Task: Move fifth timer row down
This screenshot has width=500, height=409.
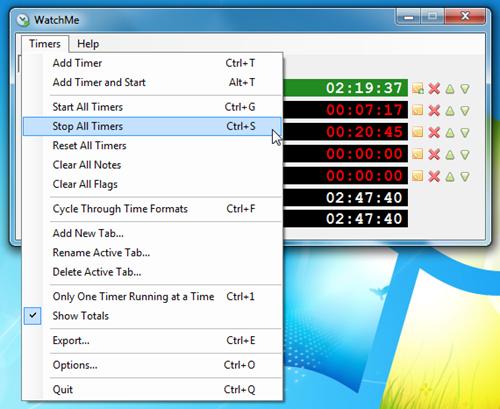Action: tap(465, 176)
